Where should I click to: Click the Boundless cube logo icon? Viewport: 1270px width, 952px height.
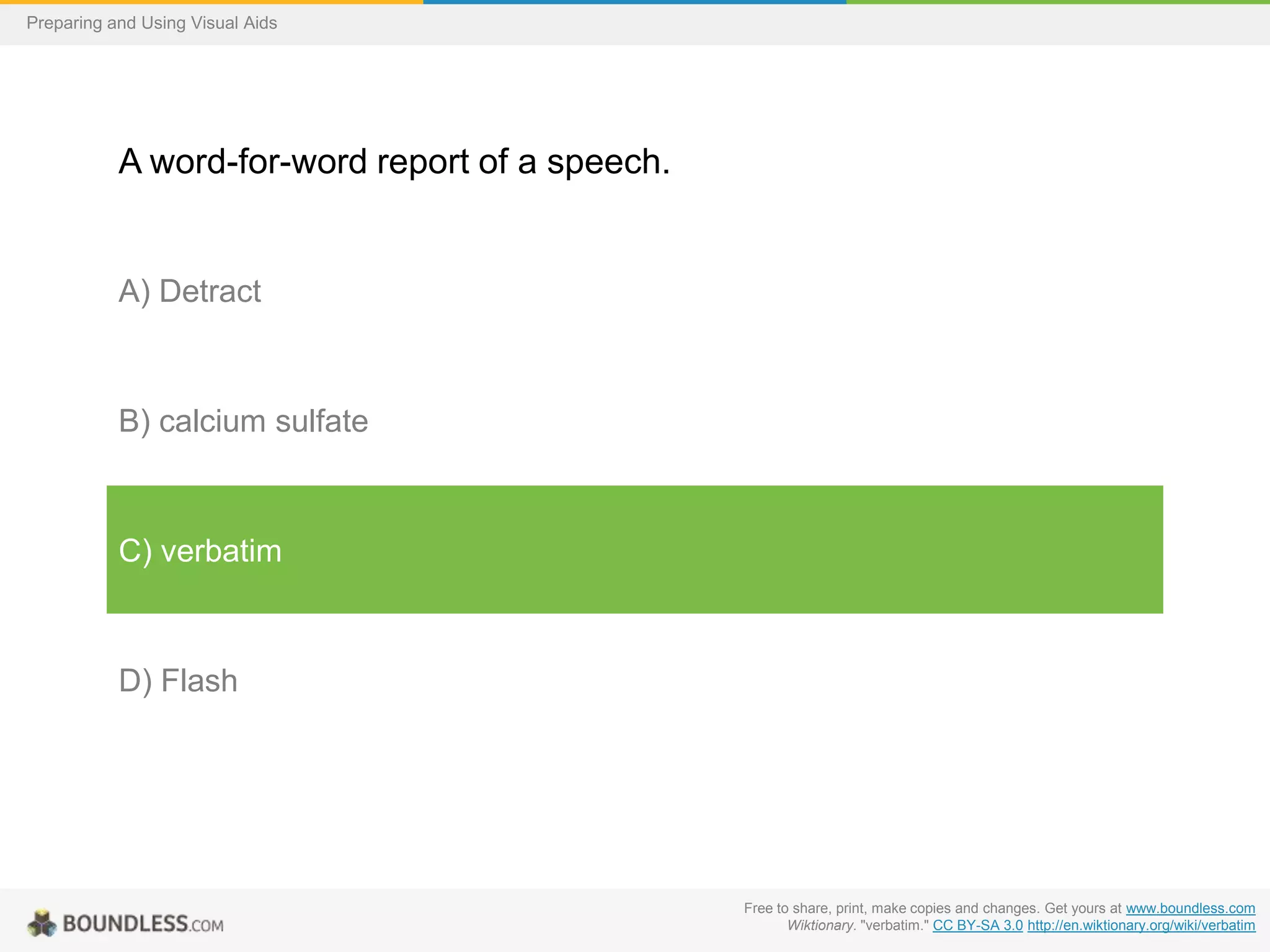[42, 923]
